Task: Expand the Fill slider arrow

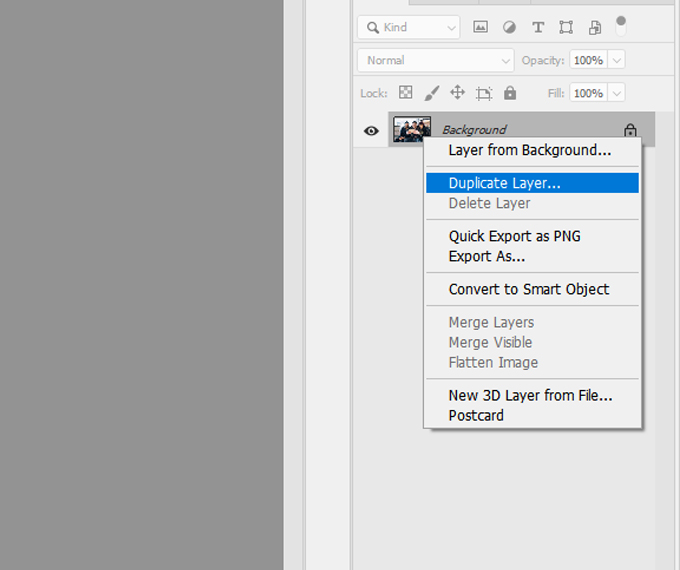Action: tap(617, 93)
